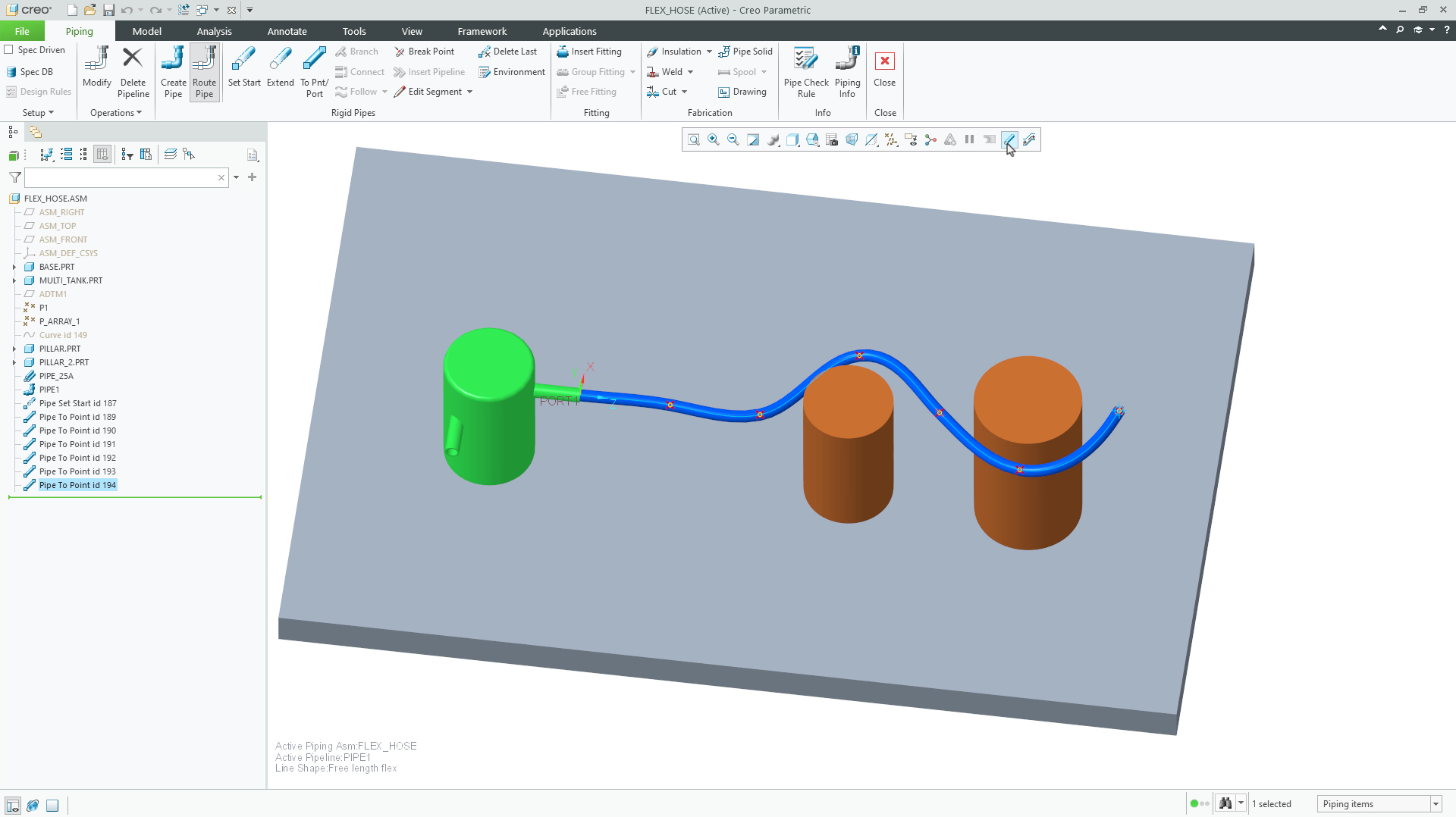Open the Piping items selection filter
This screenshot has height=817, width=1456.
click(1379, 804)
